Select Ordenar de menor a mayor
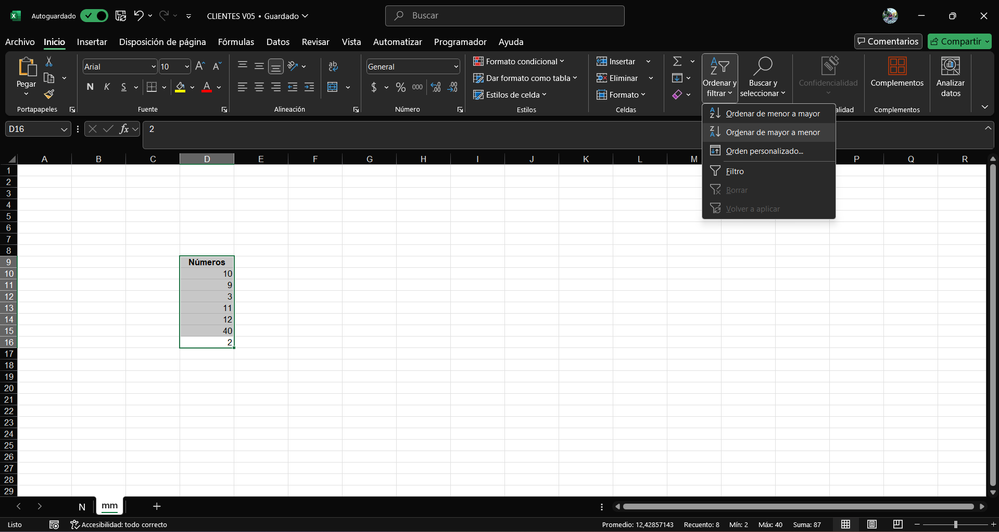This screenshot has width=999, height=532. [x=772, y=113]
